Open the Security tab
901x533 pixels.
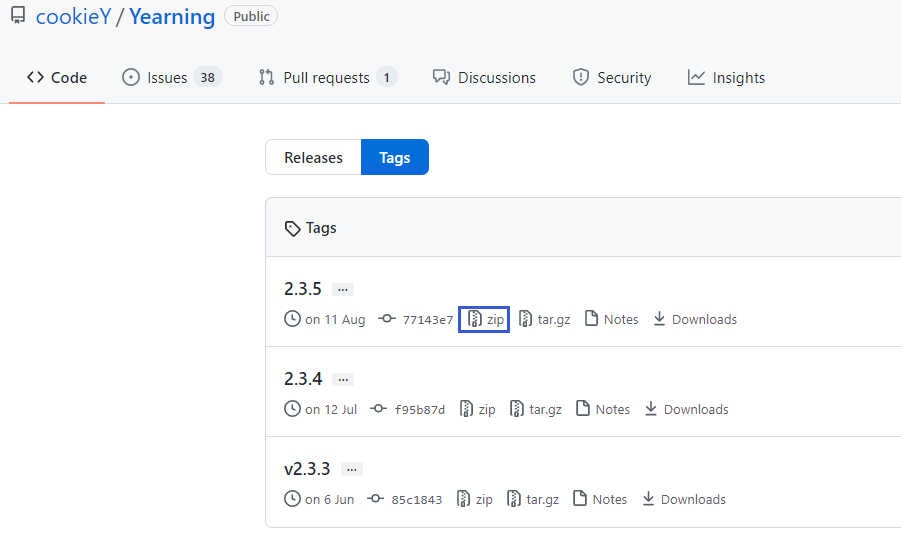pyautogui.click(x=612, y=78)
